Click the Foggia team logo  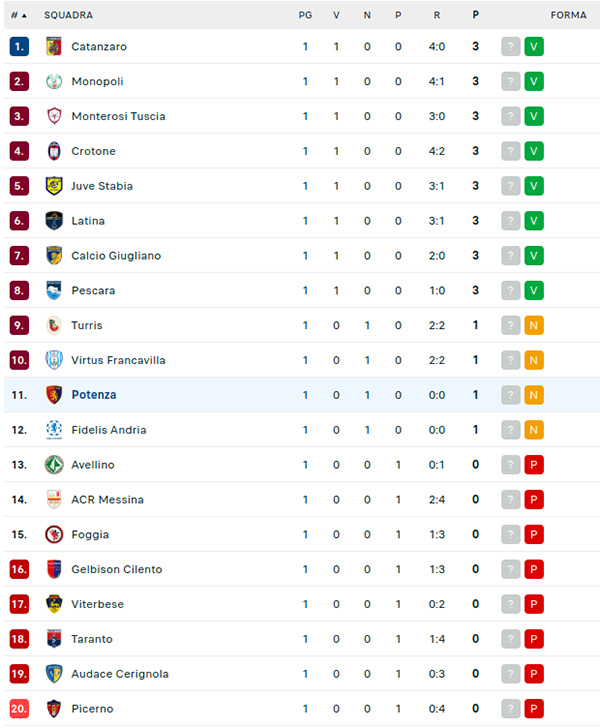click(x=54, y=534)
